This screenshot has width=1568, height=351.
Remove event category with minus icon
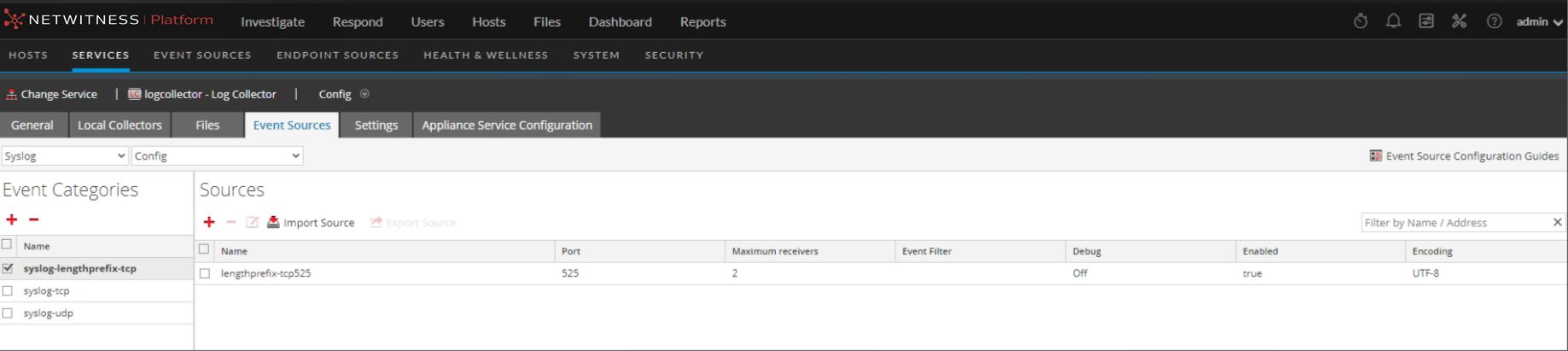pyautogui.click(x=34, y=219)
